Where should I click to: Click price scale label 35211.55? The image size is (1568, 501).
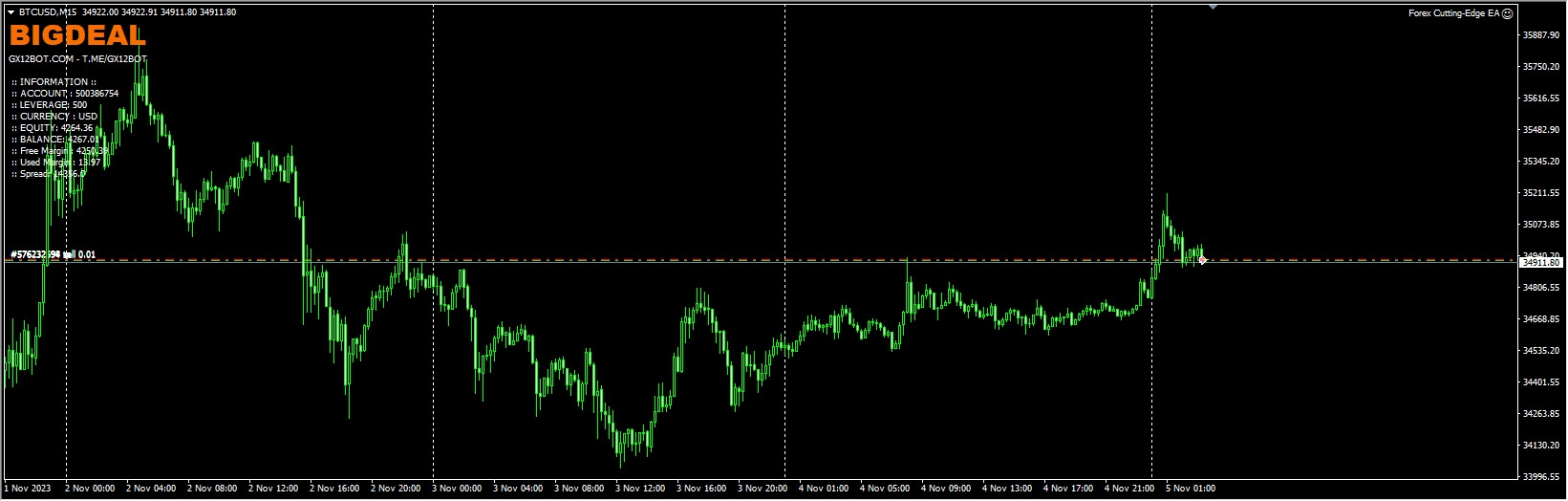tap(1541, 193)
